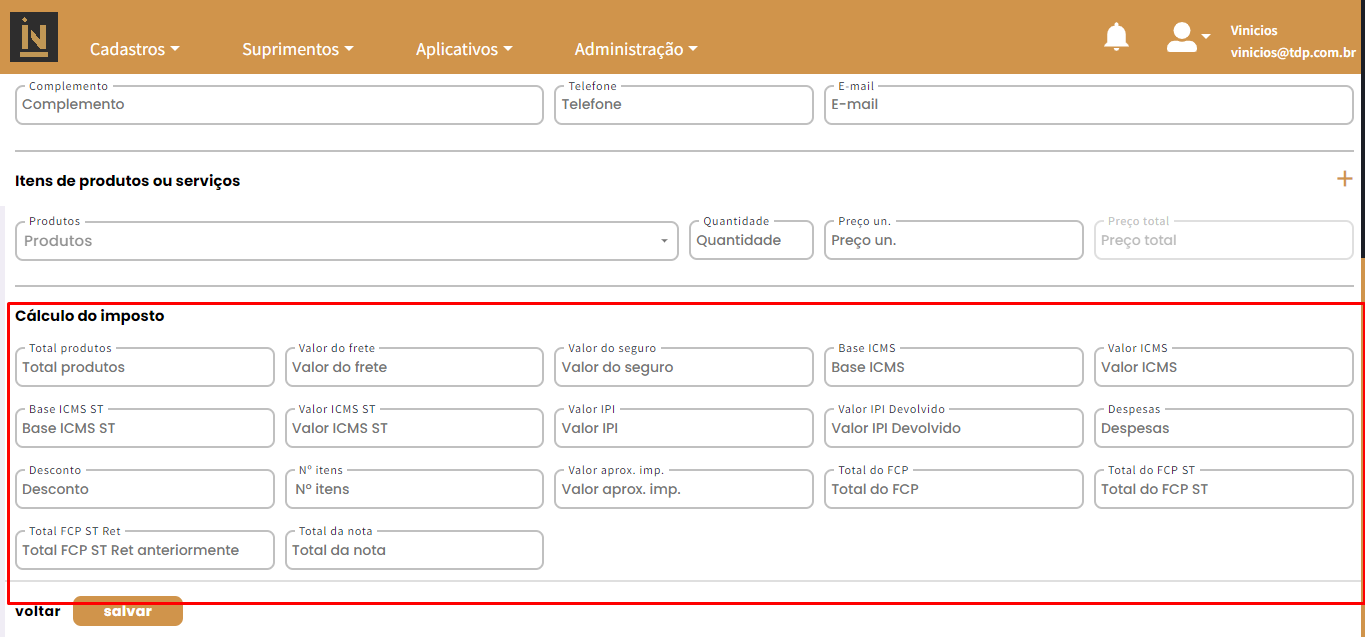Screen dimensions: 1365x637
Task: Click the vinicios@tdp.com.br email text
Action: point(1293,54)
